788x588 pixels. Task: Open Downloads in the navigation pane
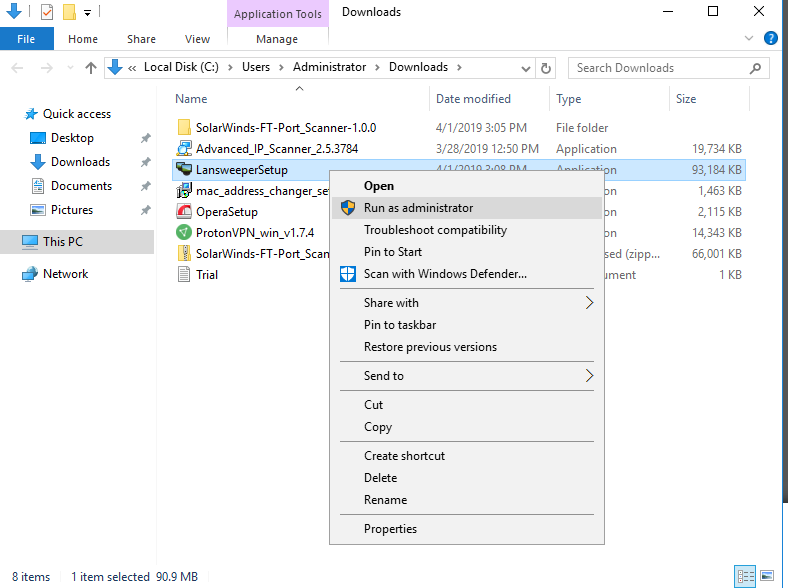(x=80, y=162)
